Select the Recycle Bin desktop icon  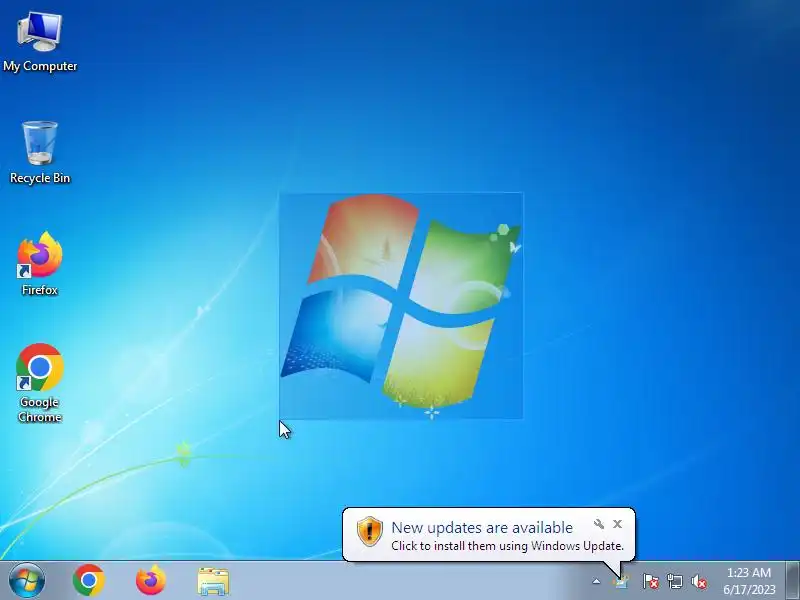click(40, 153)
